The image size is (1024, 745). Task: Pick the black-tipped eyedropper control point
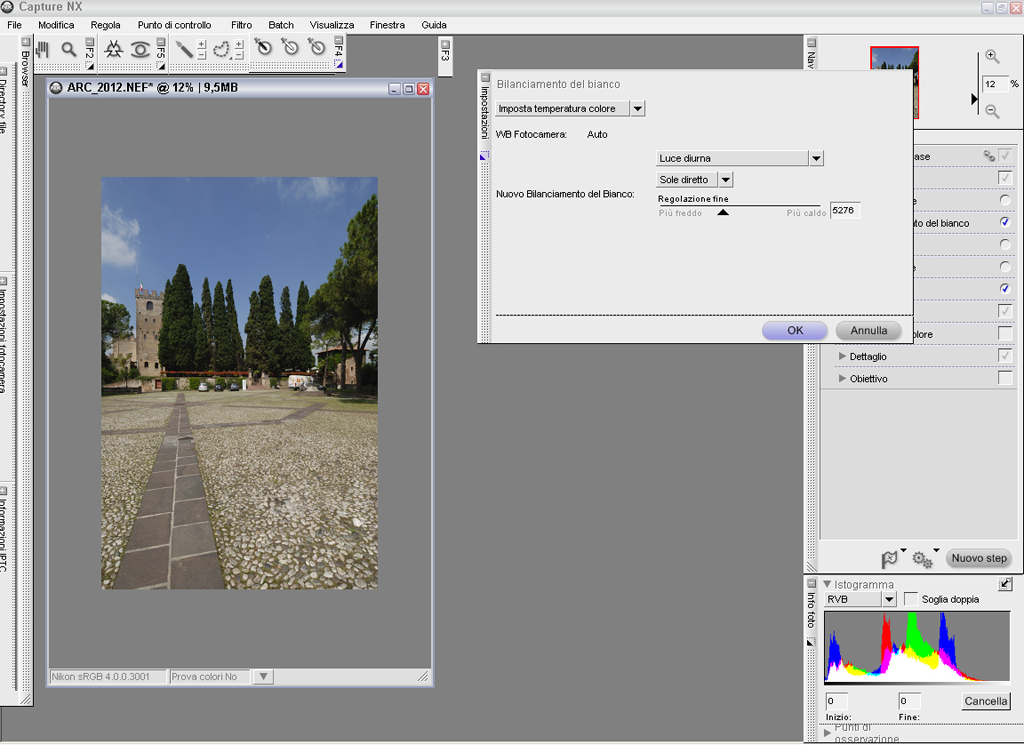(x=263, y=47)
